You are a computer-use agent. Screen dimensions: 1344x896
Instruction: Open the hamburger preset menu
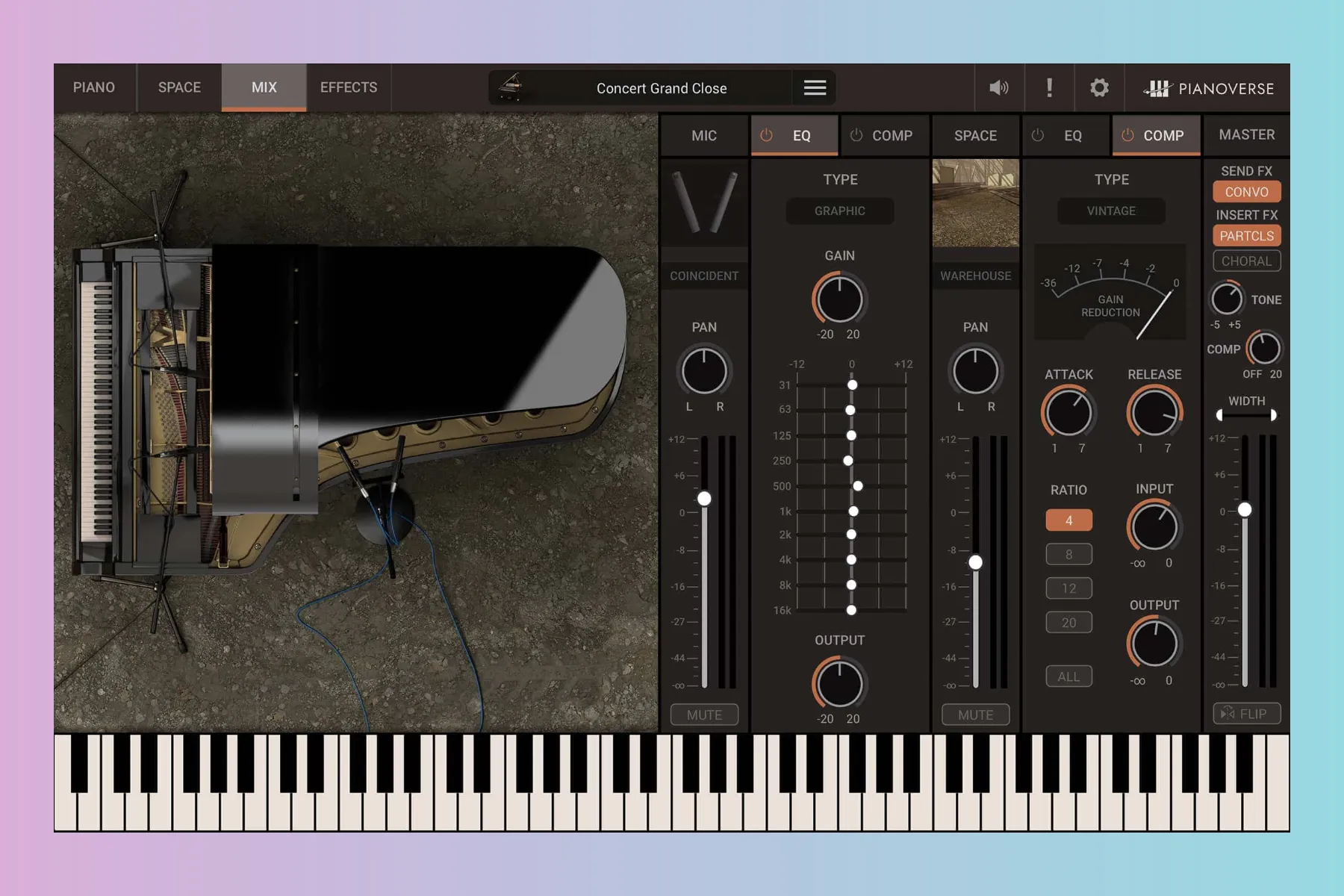815,88
